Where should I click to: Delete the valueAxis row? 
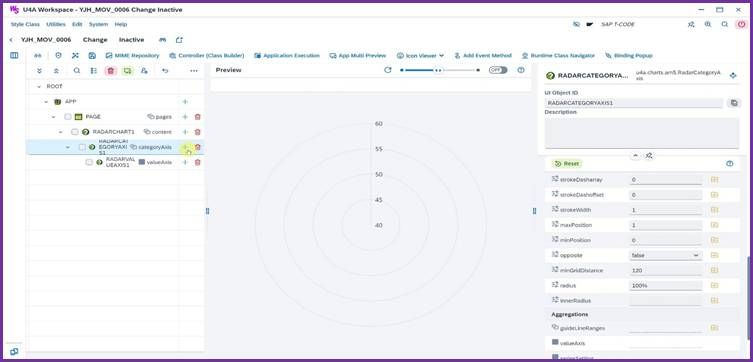click(x=197, y=162)
